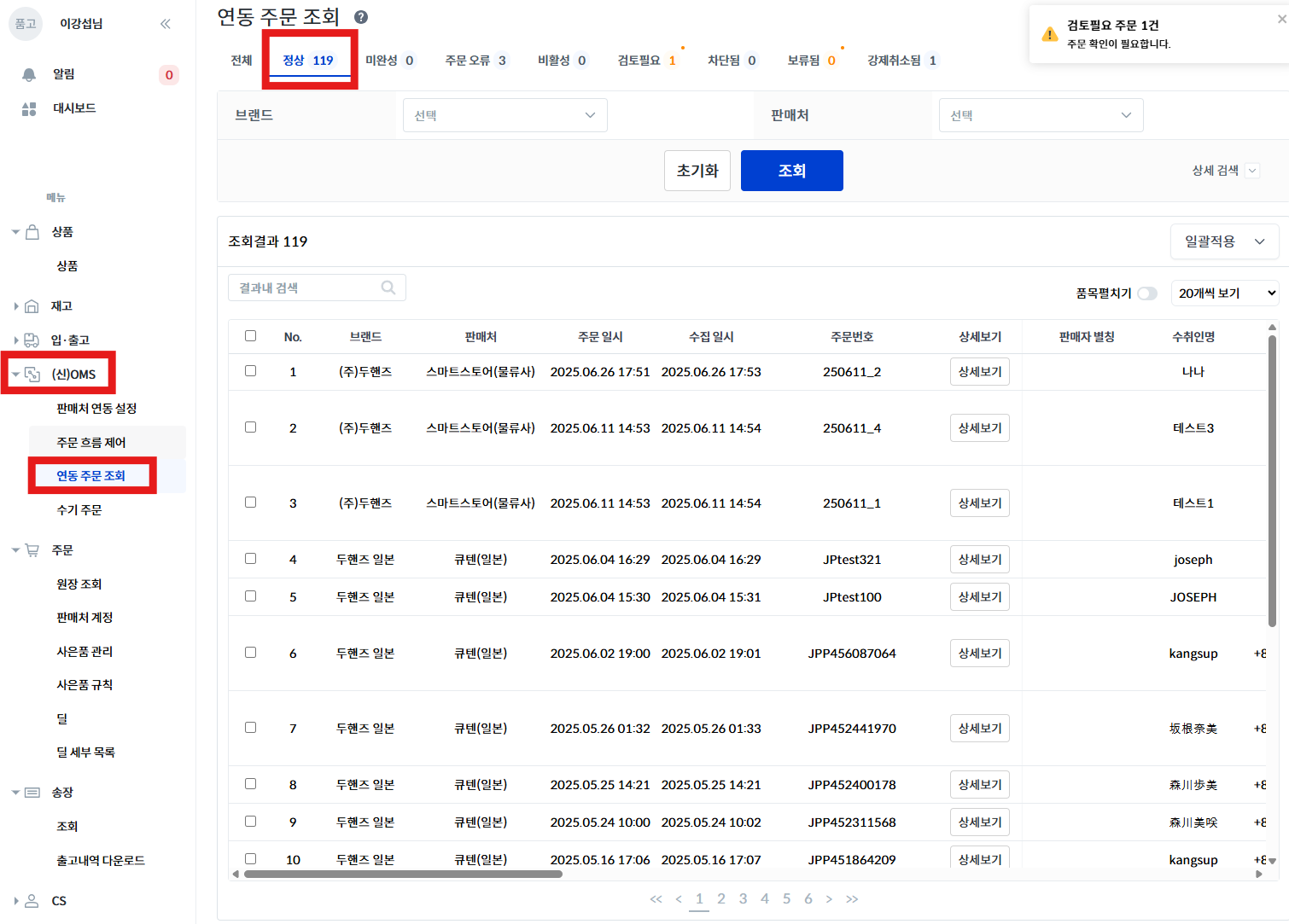Check the row 3 order 250611_1

(x=250, y=503)
